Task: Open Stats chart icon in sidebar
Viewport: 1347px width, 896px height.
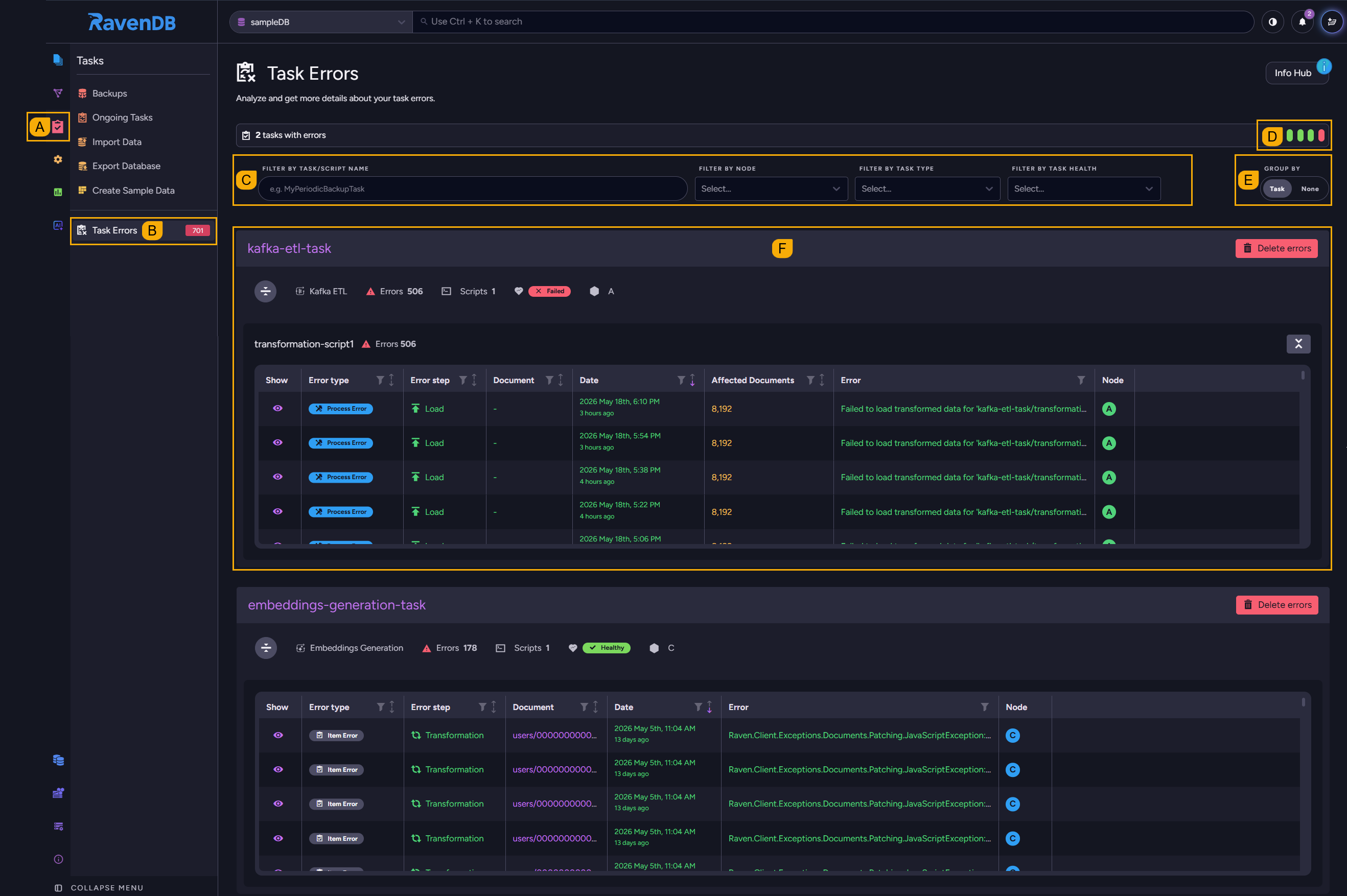Action: coord(58,192)
